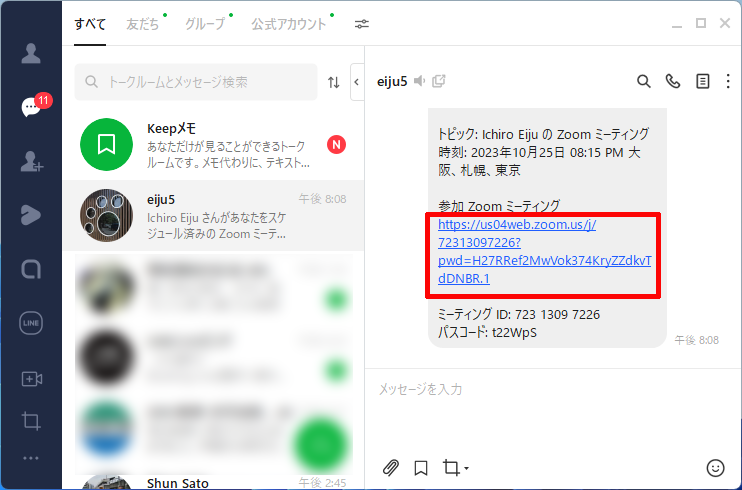742x490 pixels.
Task: Open the Shun Sato chat row
Action: 213,482
